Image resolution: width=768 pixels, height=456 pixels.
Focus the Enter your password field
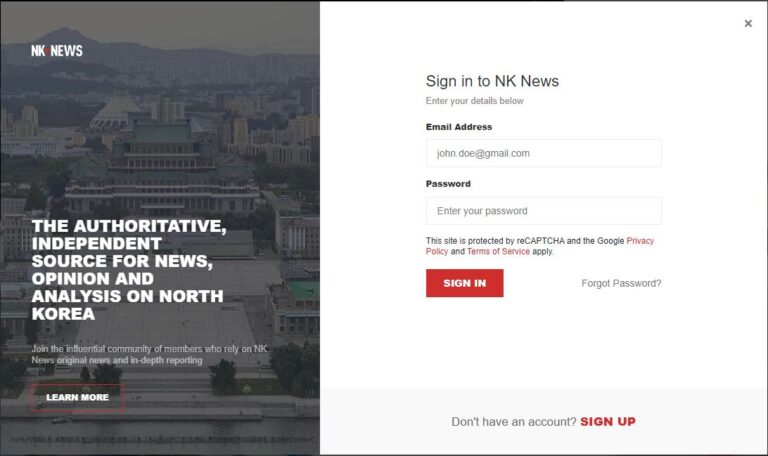tap(544, 211)
